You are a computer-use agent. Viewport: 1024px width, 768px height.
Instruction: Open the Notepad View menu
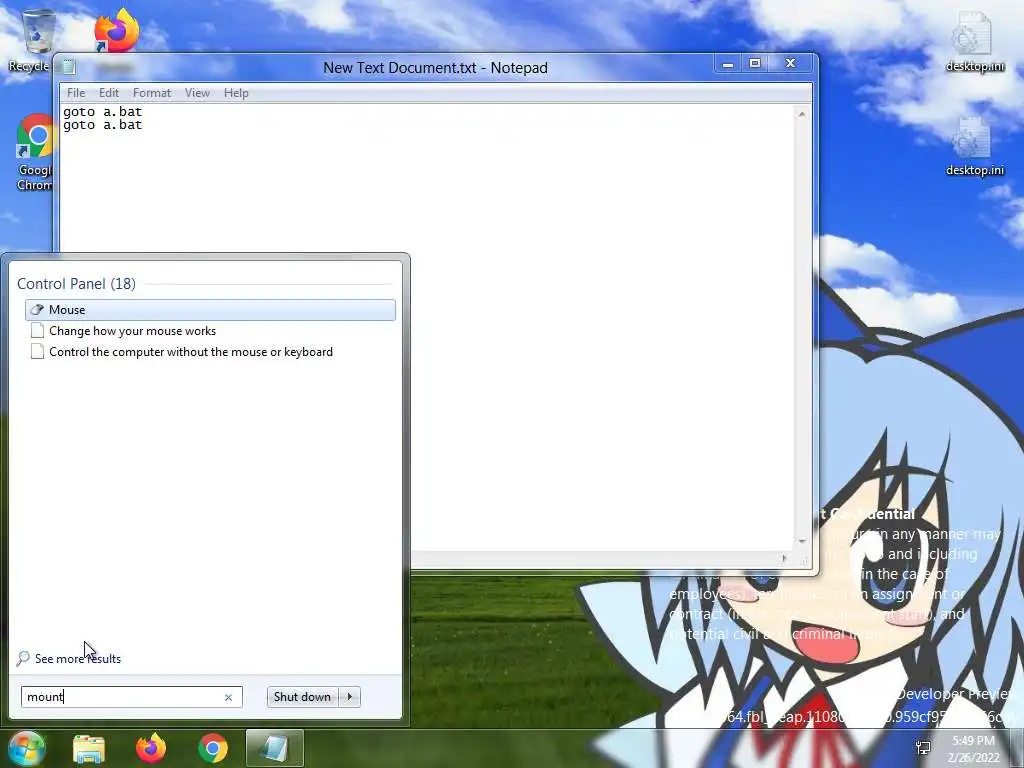pos(197,93)
